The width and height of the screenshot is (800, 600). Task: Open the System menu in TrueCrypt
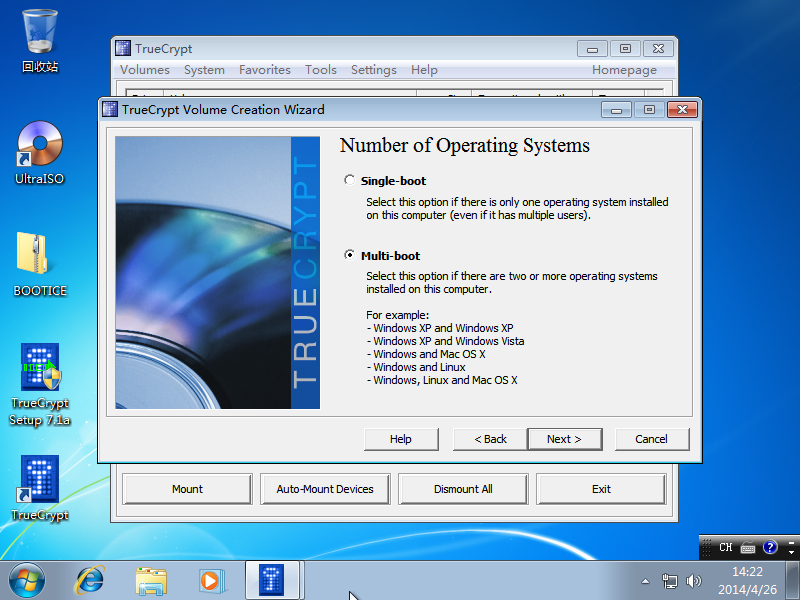(204, 70)
